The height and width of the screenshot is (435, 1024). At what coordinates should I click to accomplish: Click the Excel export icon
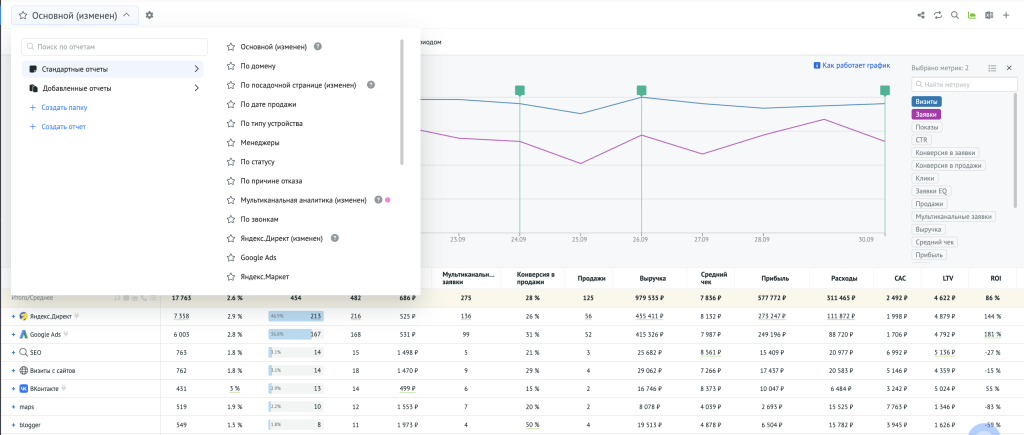coord(989,16)
